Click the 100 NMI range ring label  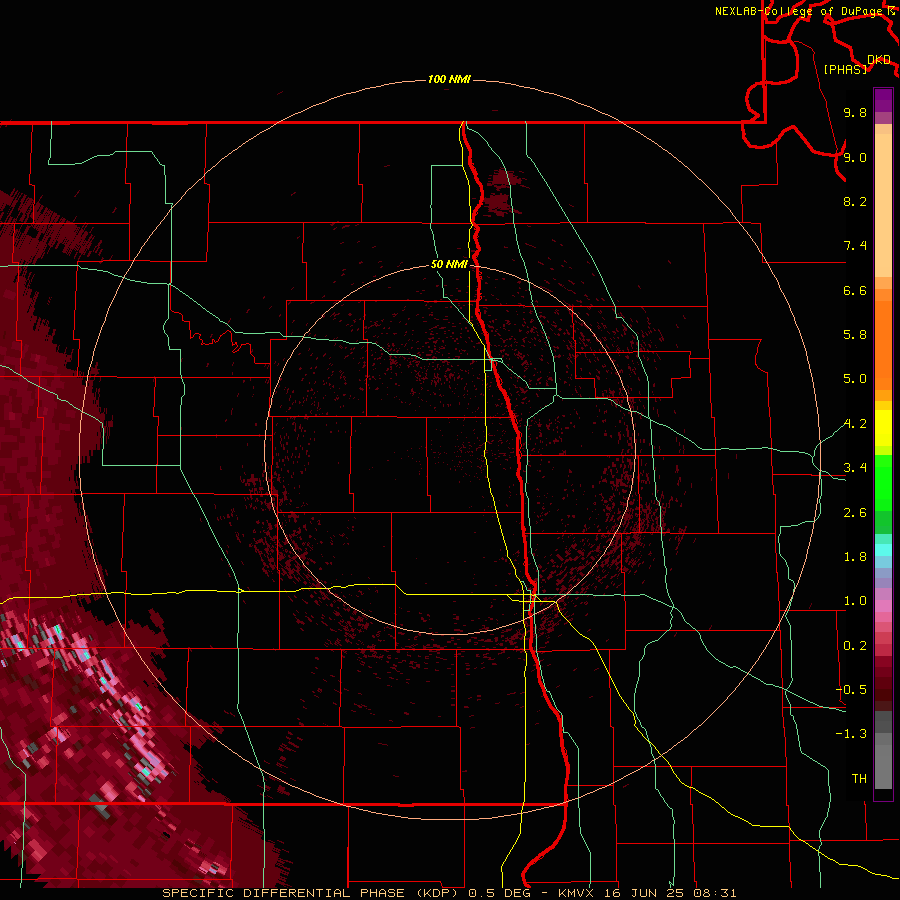tap(449, 79)
